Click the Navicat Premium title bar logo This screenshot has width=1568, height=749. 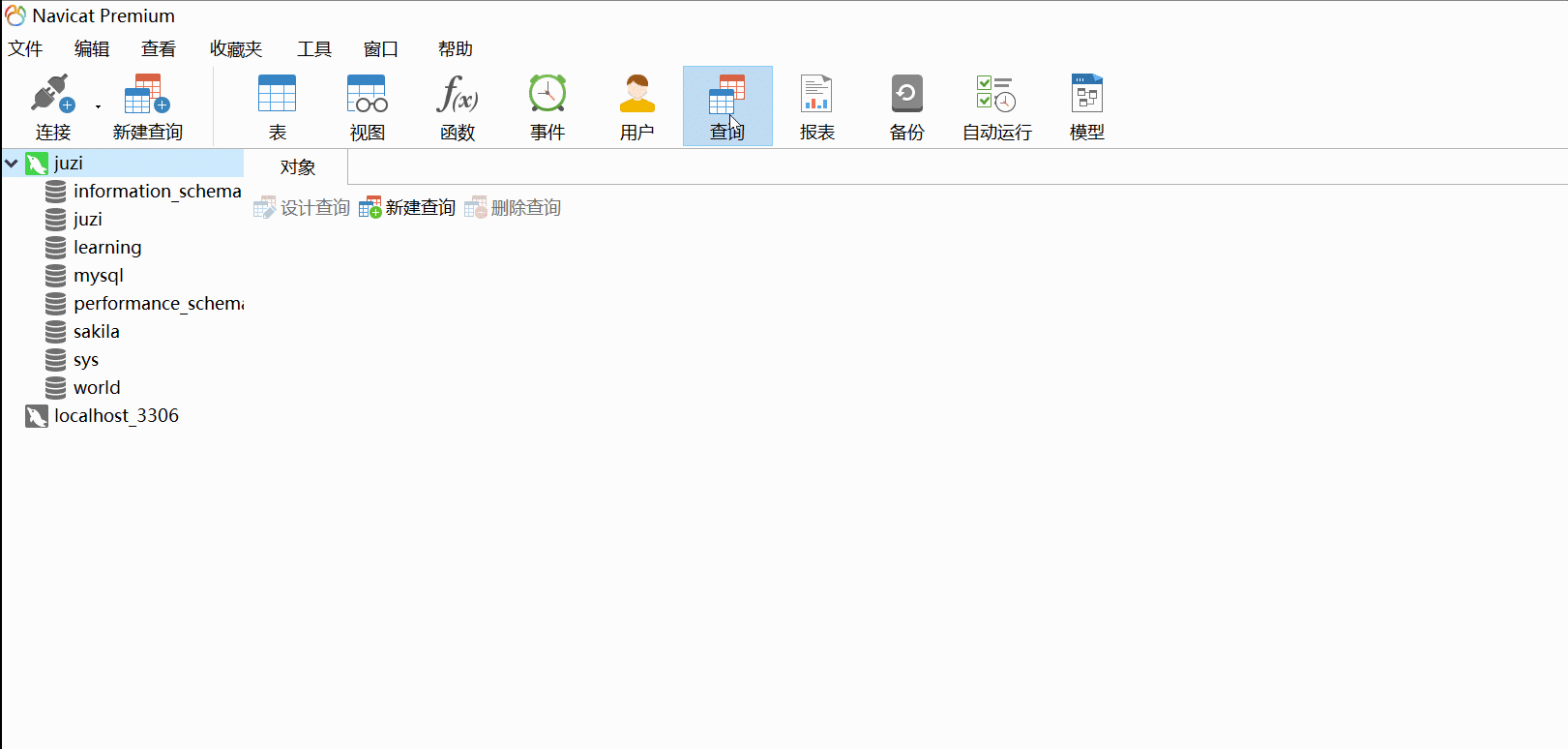click(x=15, y=15)
